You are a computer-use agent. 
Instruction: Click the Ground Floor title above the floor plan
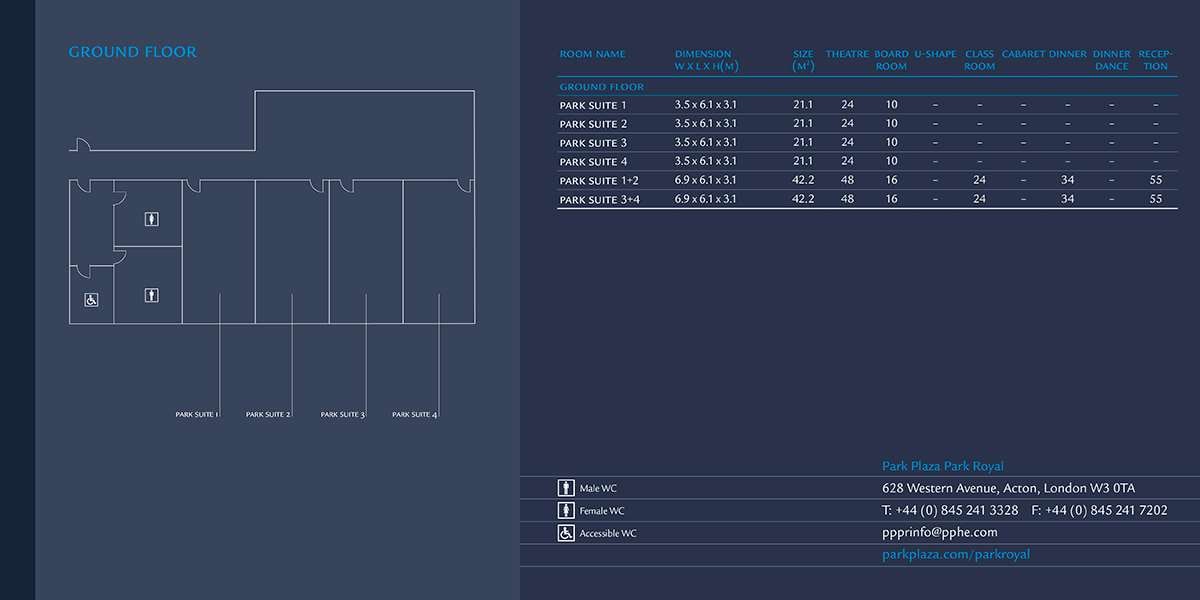click(x=132, y=52)
